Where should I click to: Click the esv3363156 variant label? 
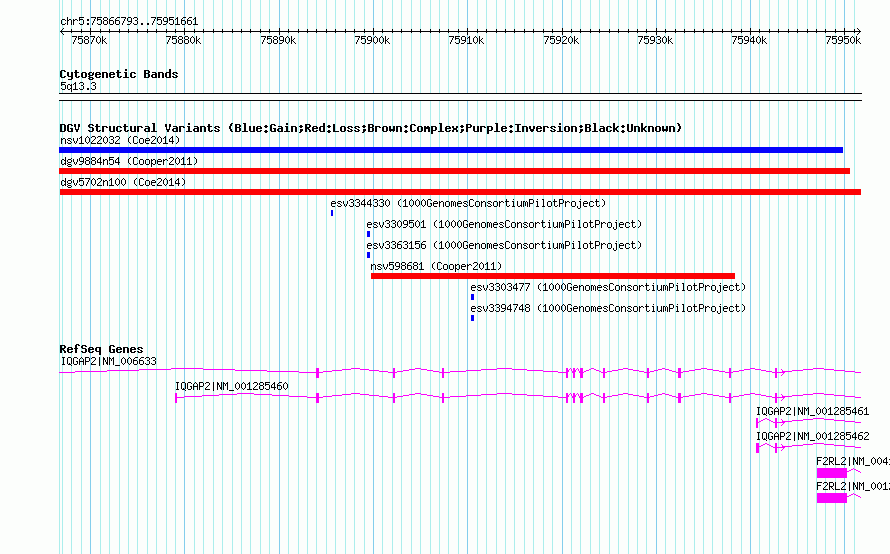point(504,245)
